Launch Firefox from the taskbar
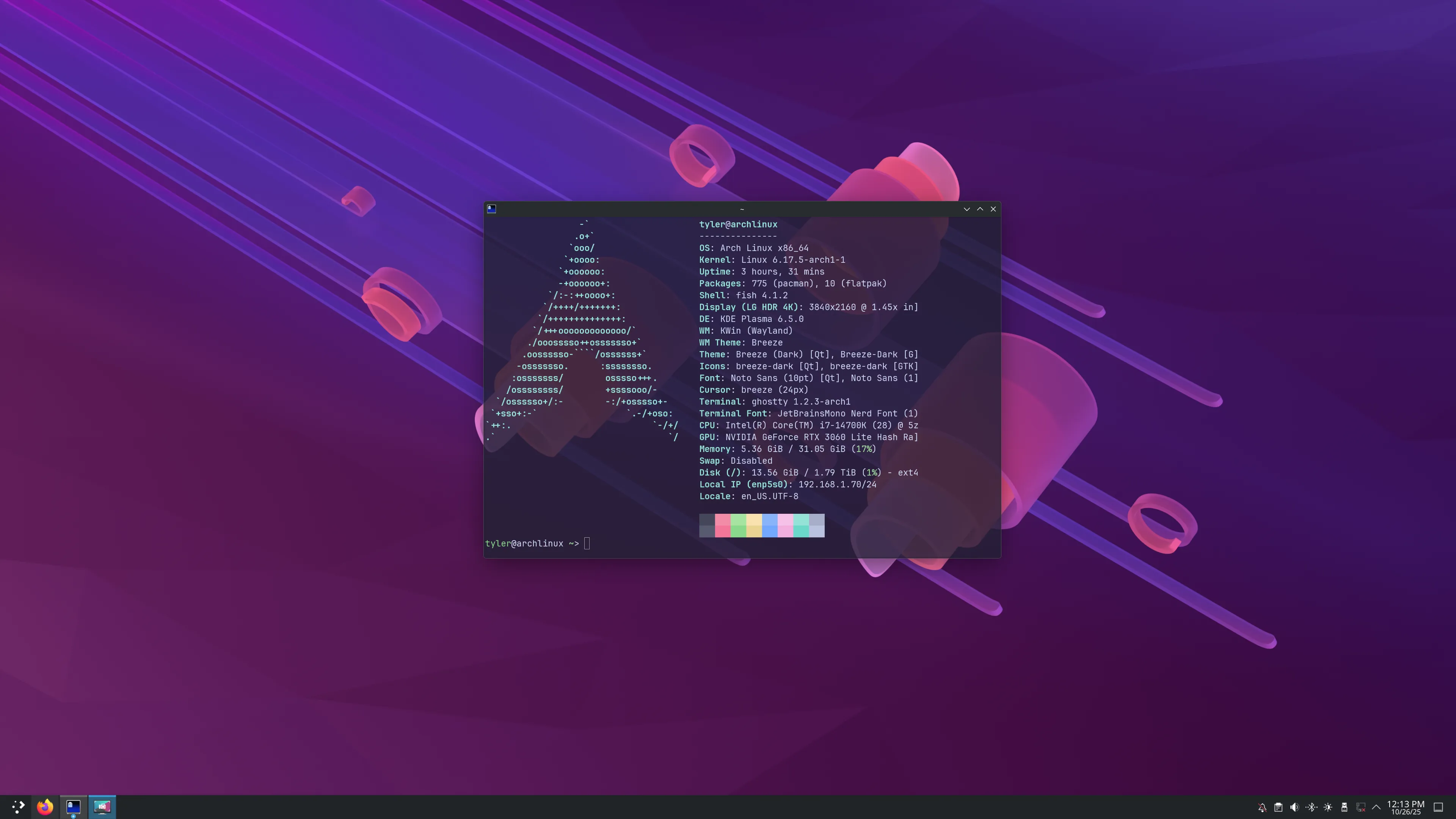 [x=45, y=807]
